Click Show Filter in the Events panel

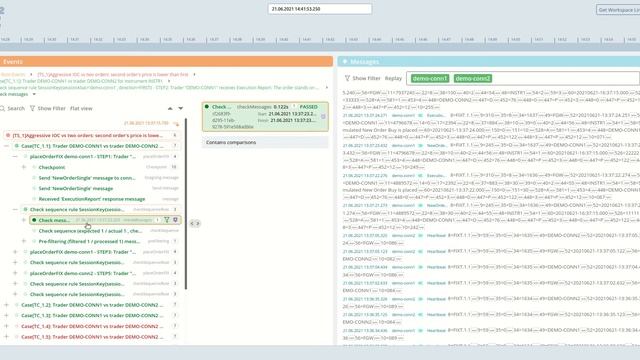(x=48, y=109)
